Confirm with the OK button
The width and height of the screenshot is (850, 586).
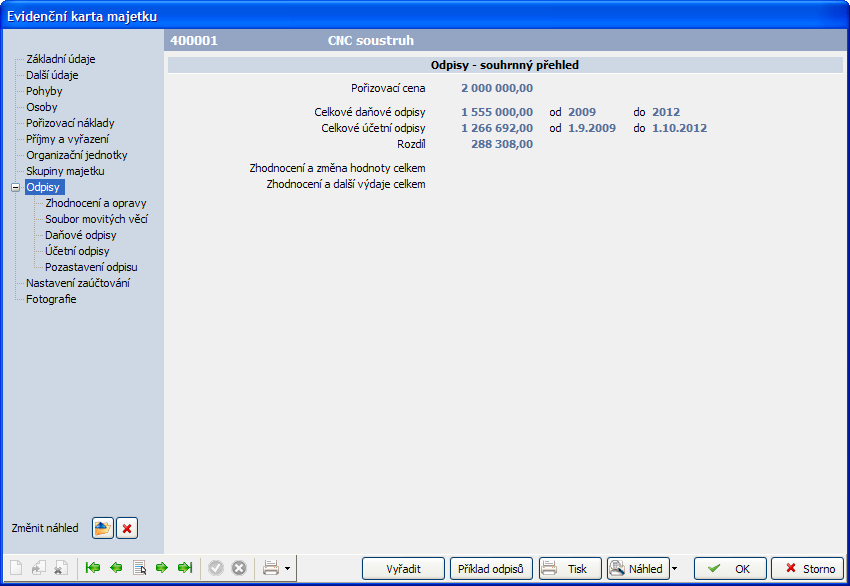pos(730,569)
